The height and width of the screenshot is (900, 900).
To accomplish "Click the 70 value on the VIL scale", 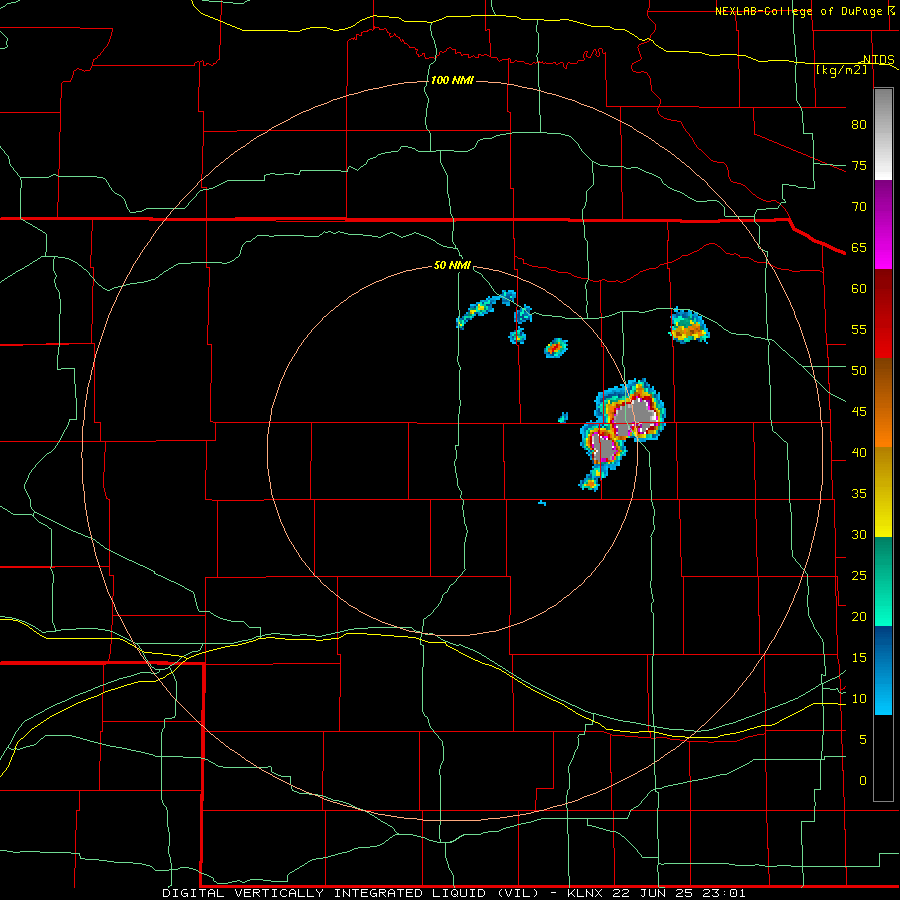I will [859, 207].
